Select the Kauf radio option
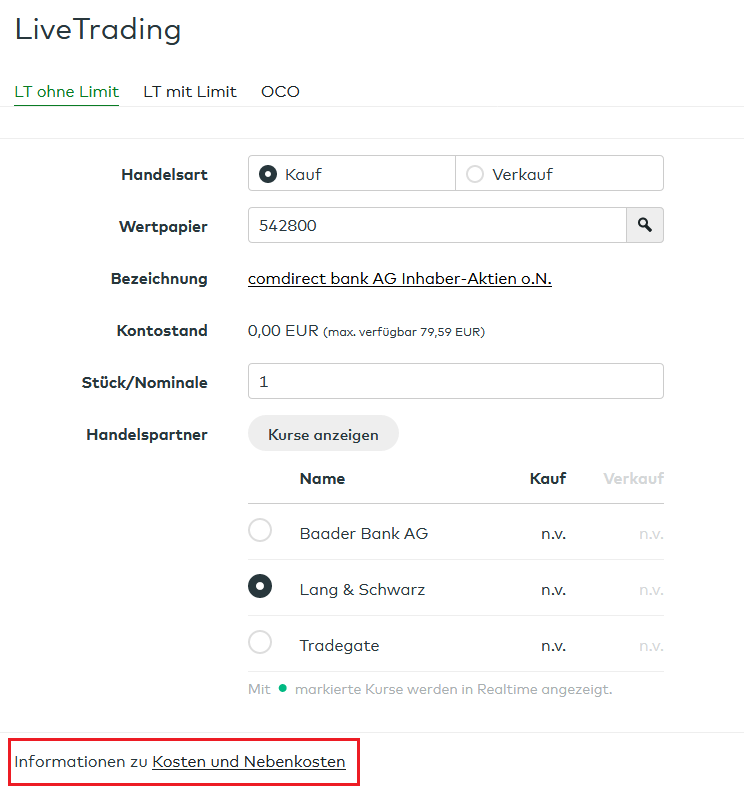The width and height of the screenshot is (744, 792). click(268, 174)
